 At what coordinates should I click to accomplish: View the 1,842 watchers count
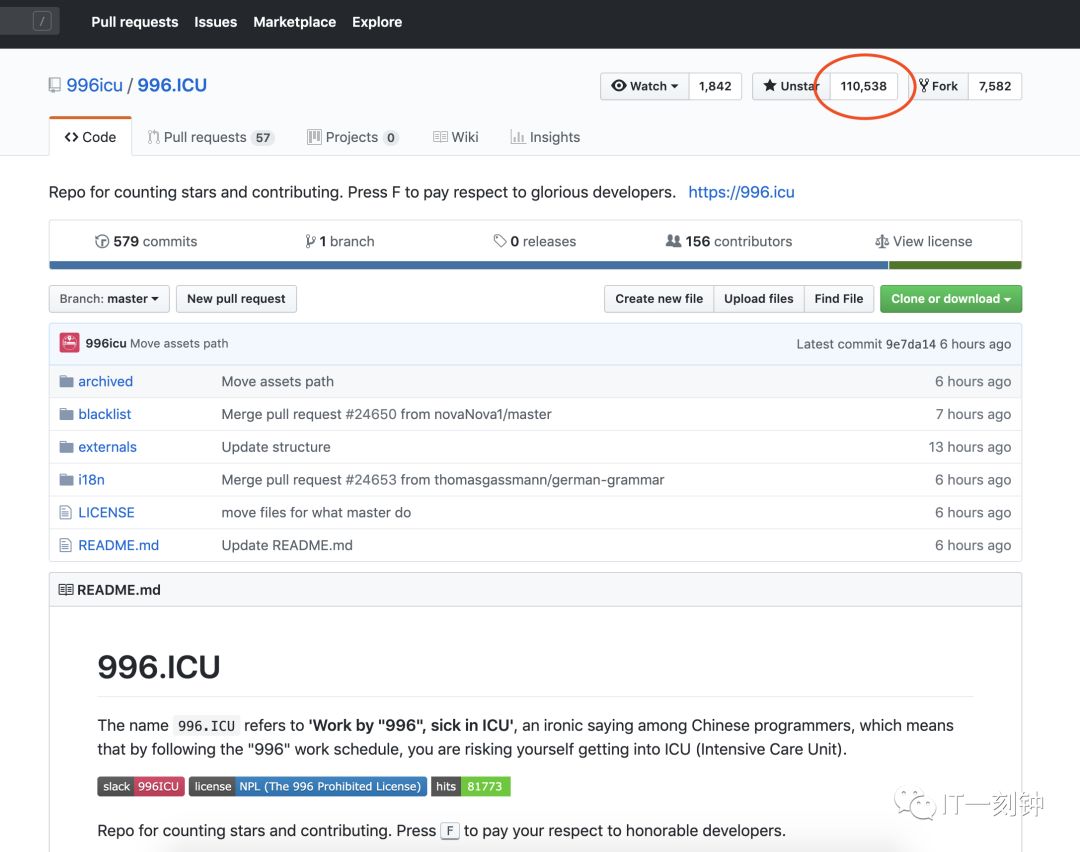point(715,86)
